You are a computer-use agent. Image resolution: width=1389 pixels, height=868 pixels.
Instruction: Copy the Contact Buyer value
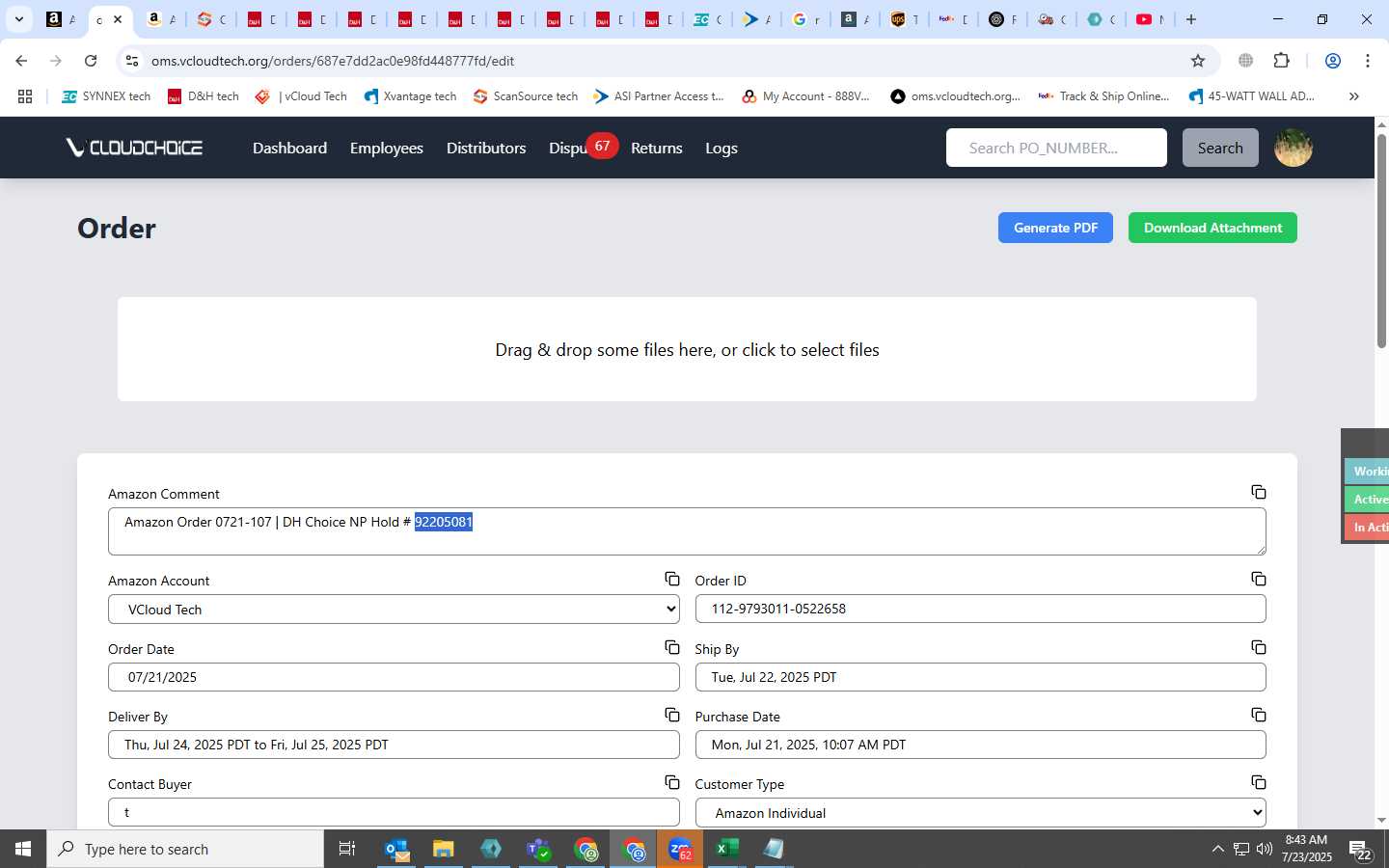(672, 782)
